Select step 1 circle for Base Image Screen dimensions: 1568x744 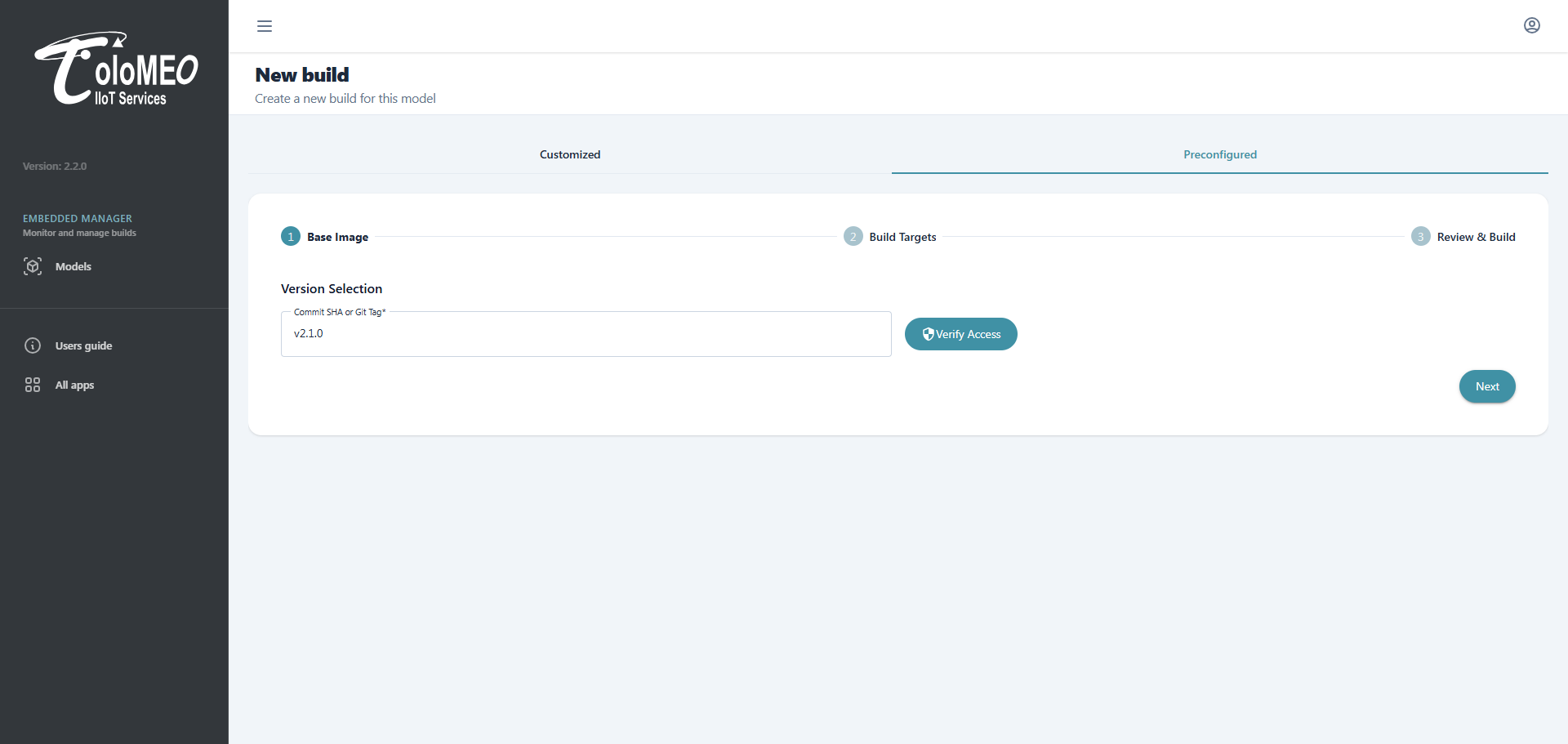[291, 237]
